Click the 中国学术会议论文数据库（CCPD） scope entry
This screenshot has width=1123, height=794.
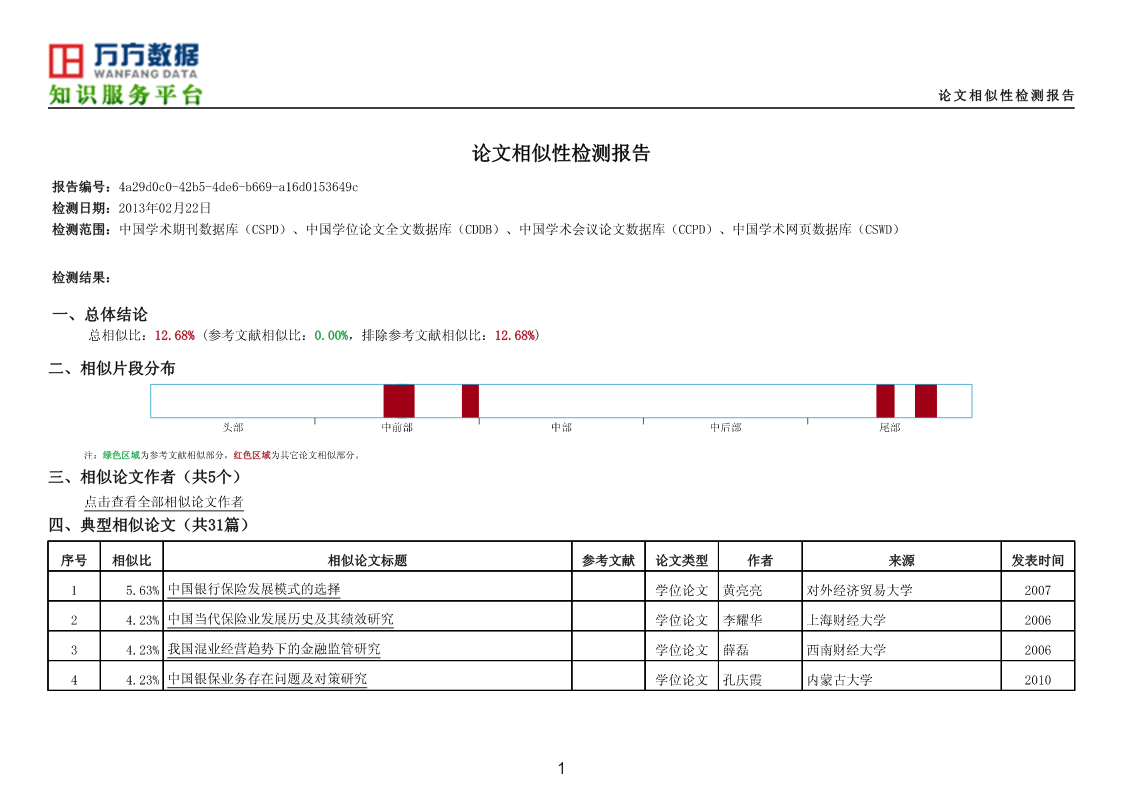(617, 230)
